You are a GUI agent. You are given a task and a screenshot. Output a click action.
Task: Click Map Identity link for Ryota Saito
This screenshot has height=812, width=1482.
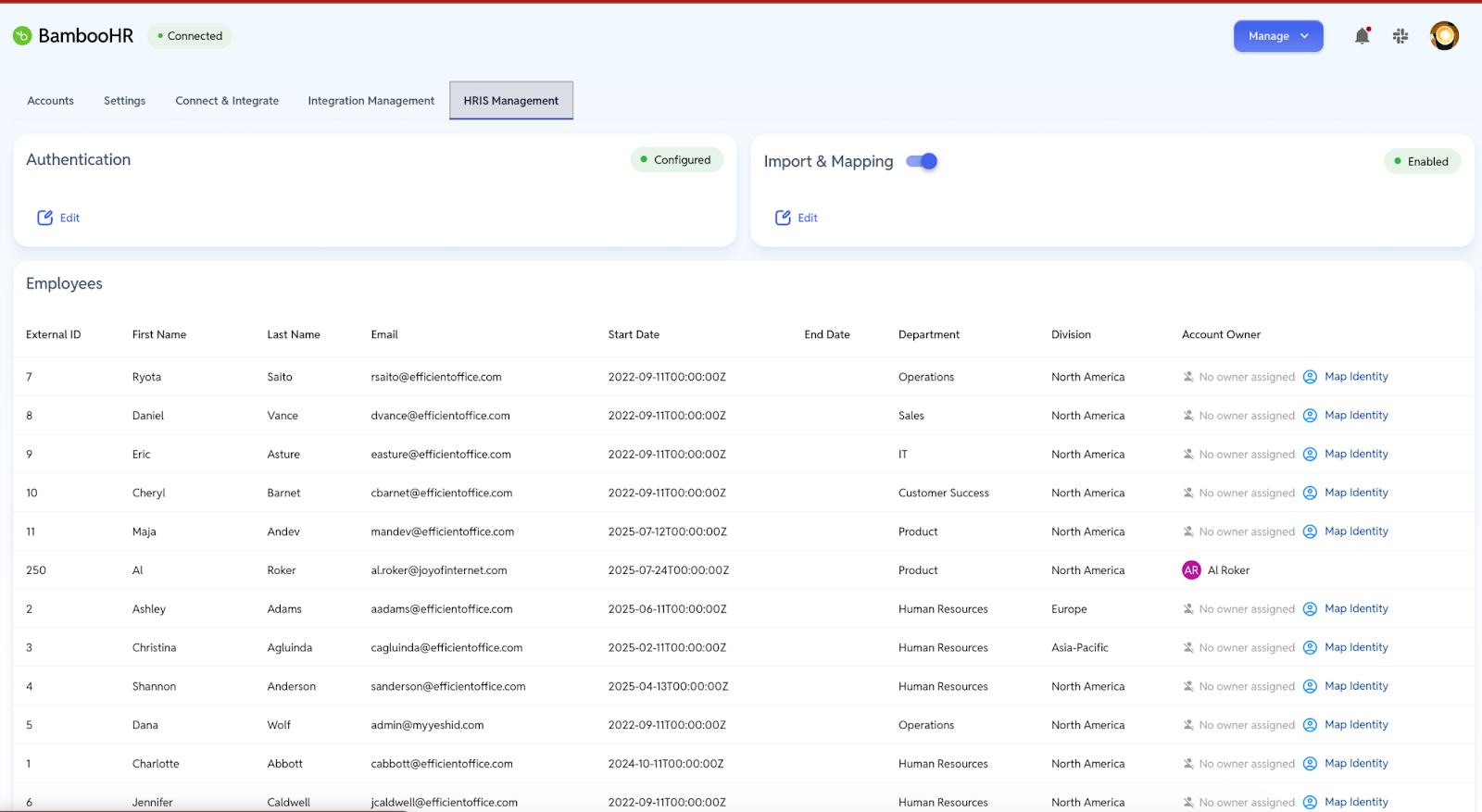pyautogui.click(x=1356, y=377)
